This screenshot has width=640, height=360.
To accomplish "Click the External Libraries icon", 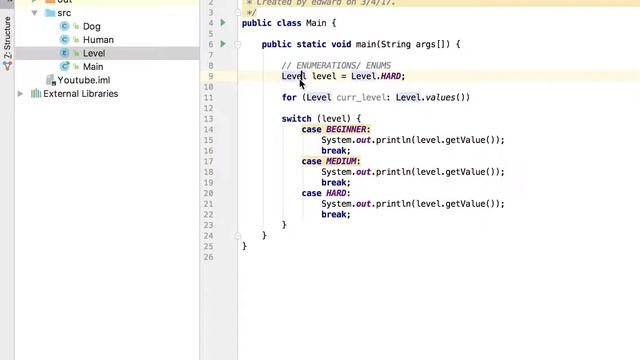I will point(36,93).
